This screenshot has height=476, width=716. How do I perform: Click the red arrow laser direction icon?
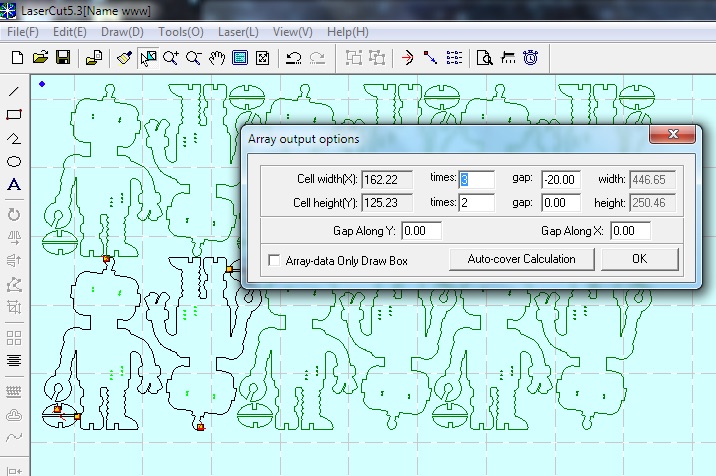[x=407, y=58]
